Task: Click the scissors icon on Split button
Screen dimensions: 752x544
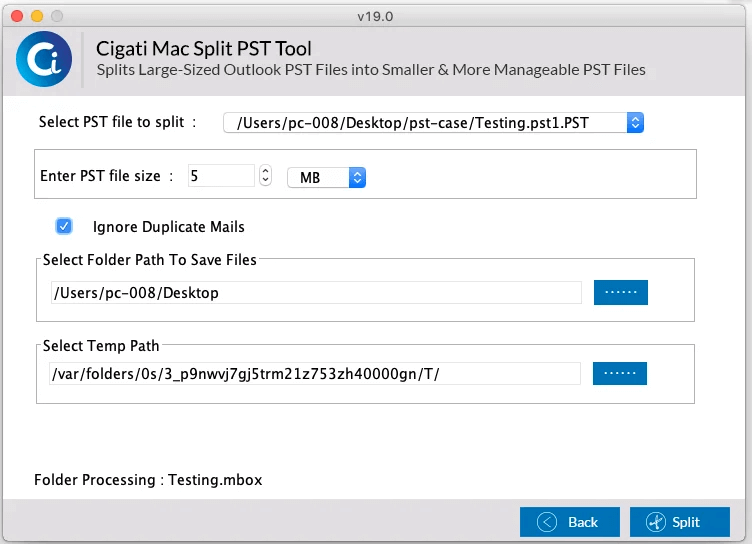Action: [x=656, y=522]
